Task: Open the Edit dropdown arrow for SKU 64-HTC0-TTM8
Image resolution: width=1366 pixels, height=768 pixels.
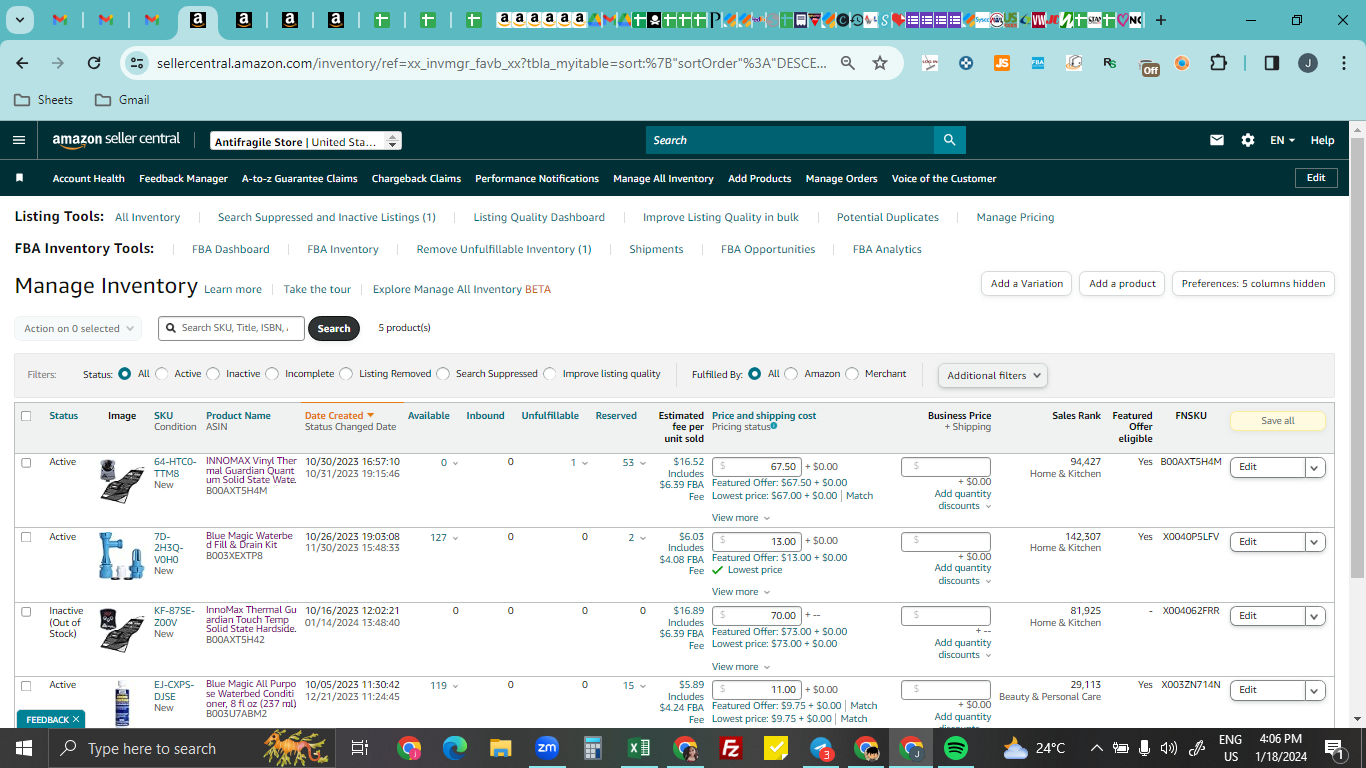Action: [x=1315, y=467]
